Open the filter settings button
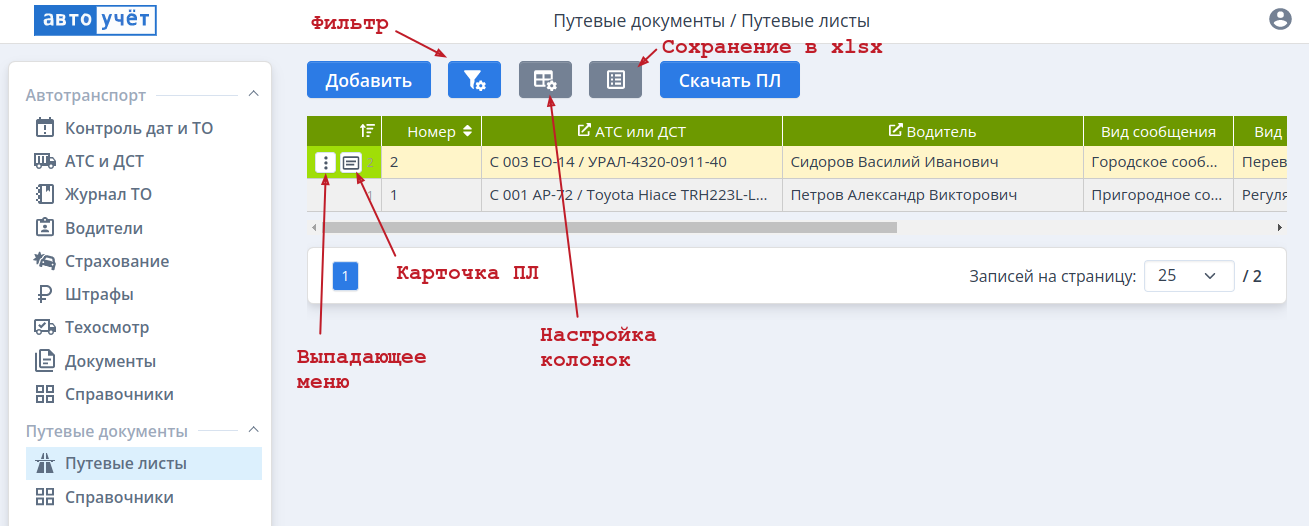 click(x=474, y=80)
